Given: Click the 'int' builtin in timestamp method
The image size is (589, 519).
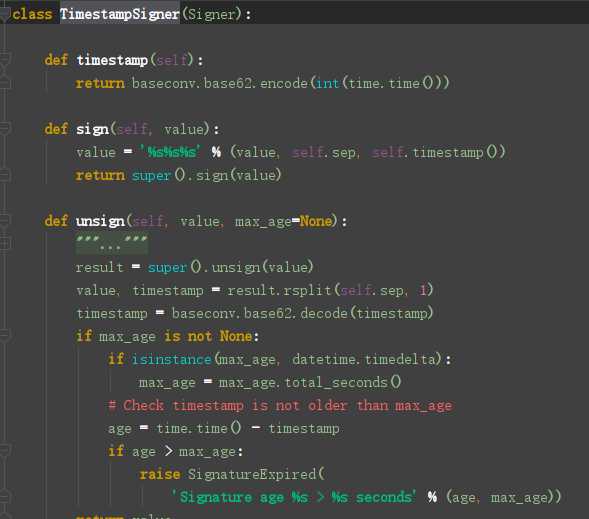Looking at the screenshot, I should [x=328, y=83].
